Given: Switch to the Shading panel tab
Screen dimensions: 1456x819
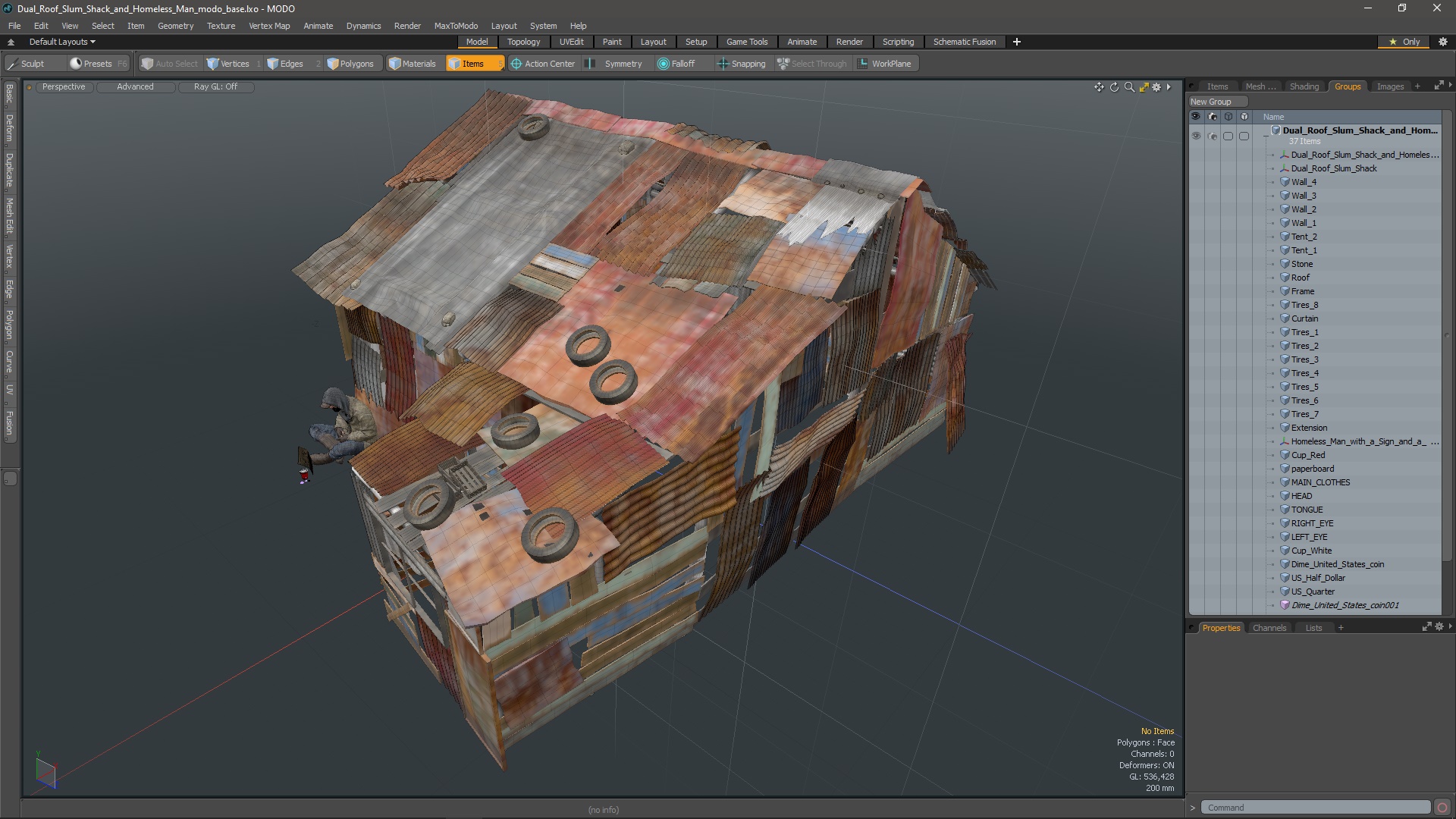Looking at the screenshot, I should click(1304, 86).
